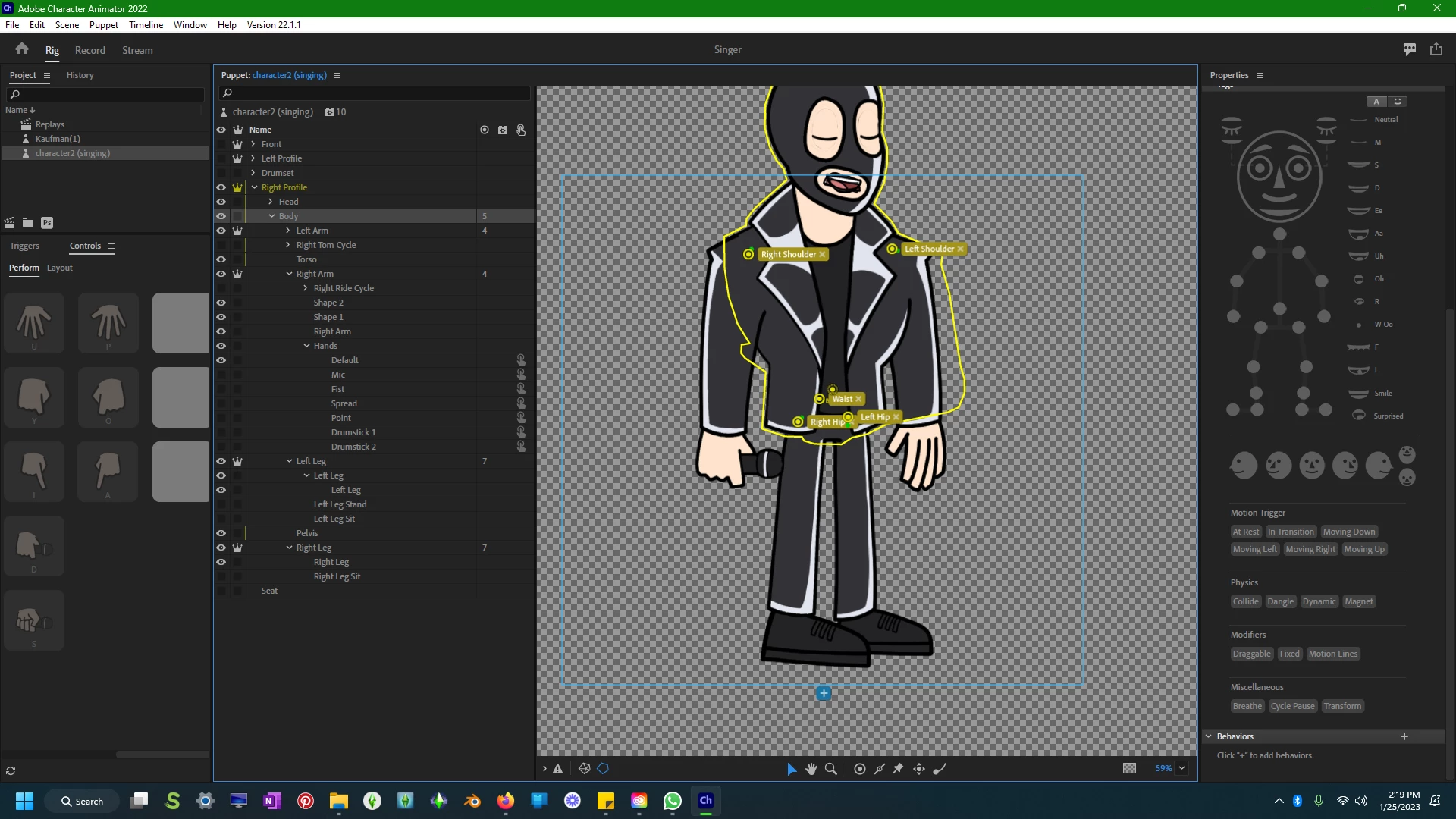
Task: Toggle the transparency checkerboard background icon
Action: (x=1129, y=768)
